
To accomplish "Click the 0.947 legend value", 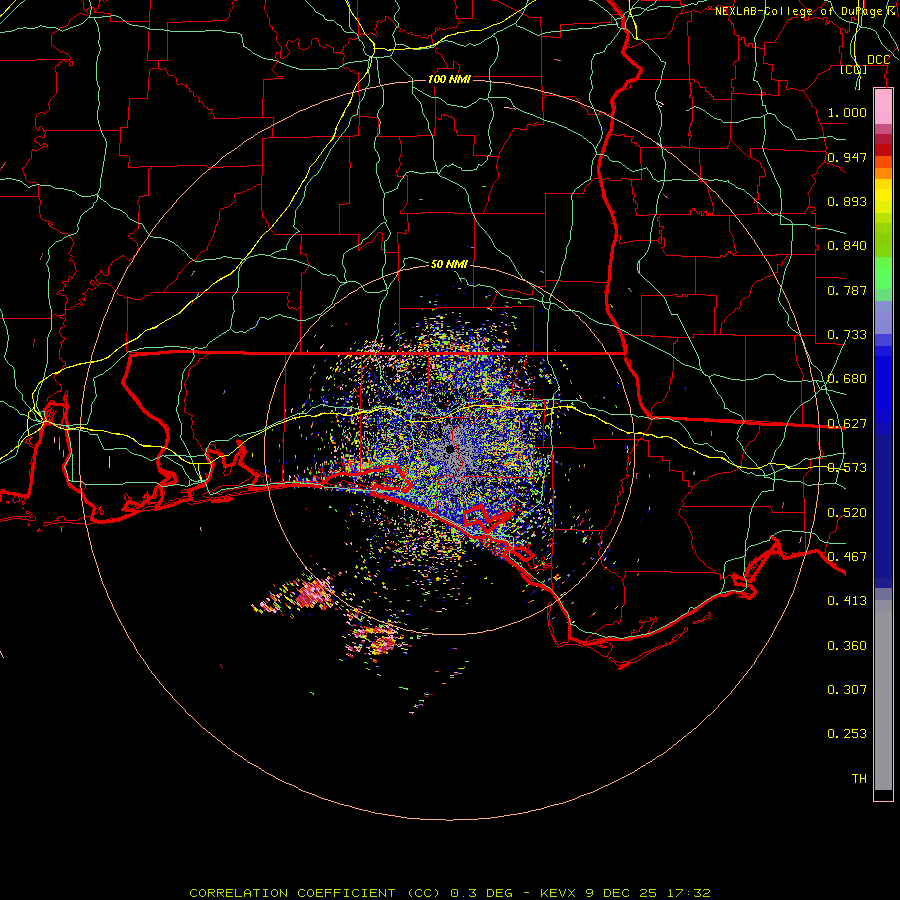I will click(847, 157).
